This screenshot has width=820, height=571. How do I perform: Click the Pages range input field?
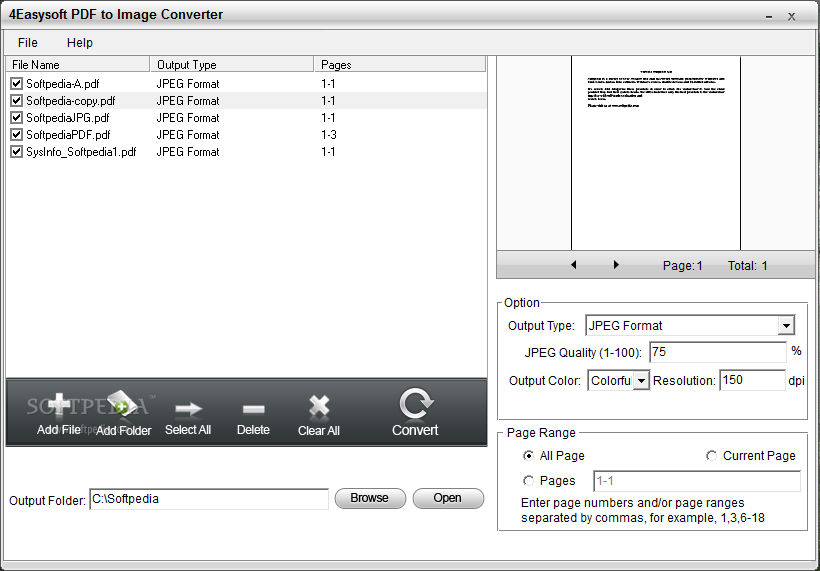697,481
